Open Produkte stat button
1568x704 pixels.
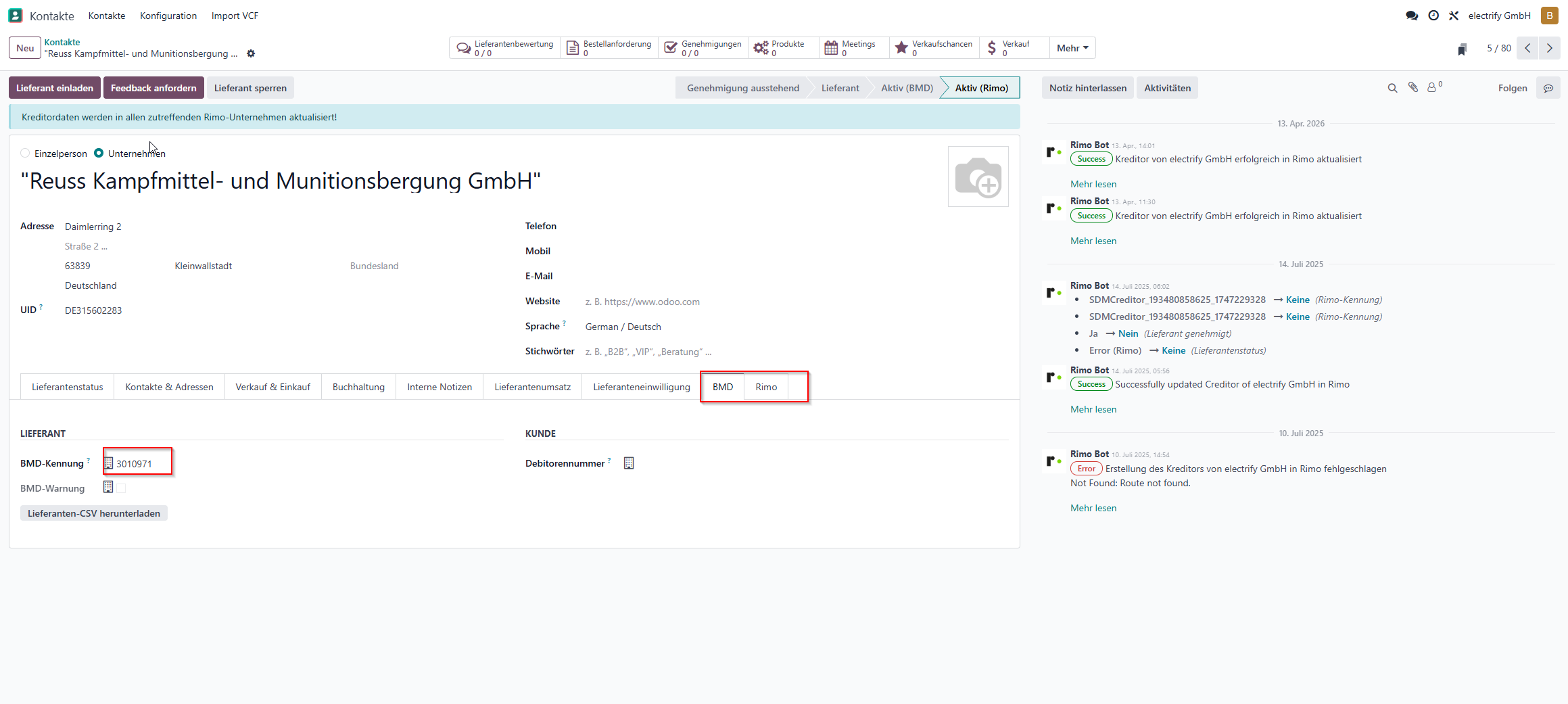point(783,48)
